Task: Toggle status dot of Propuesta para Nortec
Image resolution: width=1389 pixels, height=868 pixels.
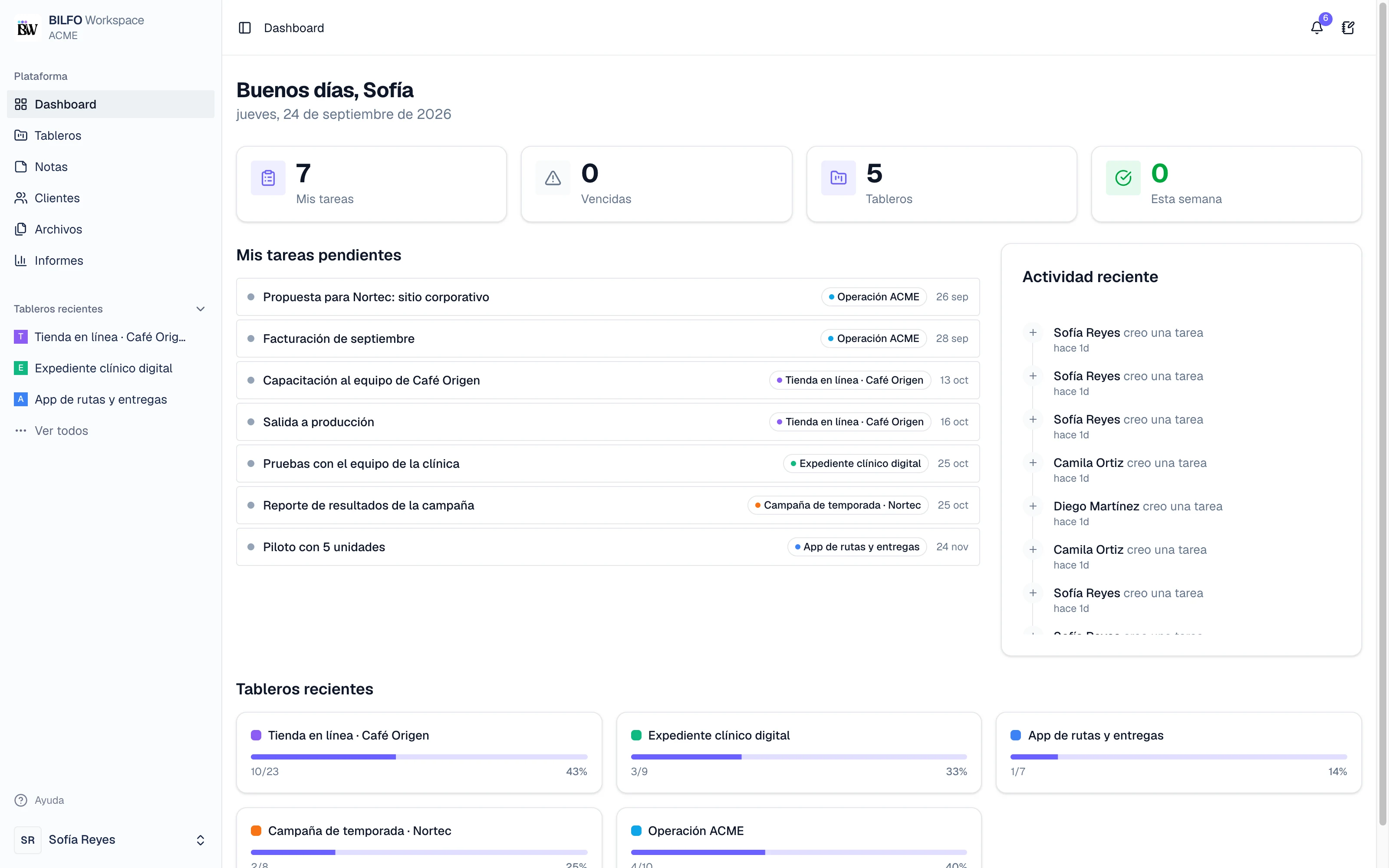Action: 251,297
